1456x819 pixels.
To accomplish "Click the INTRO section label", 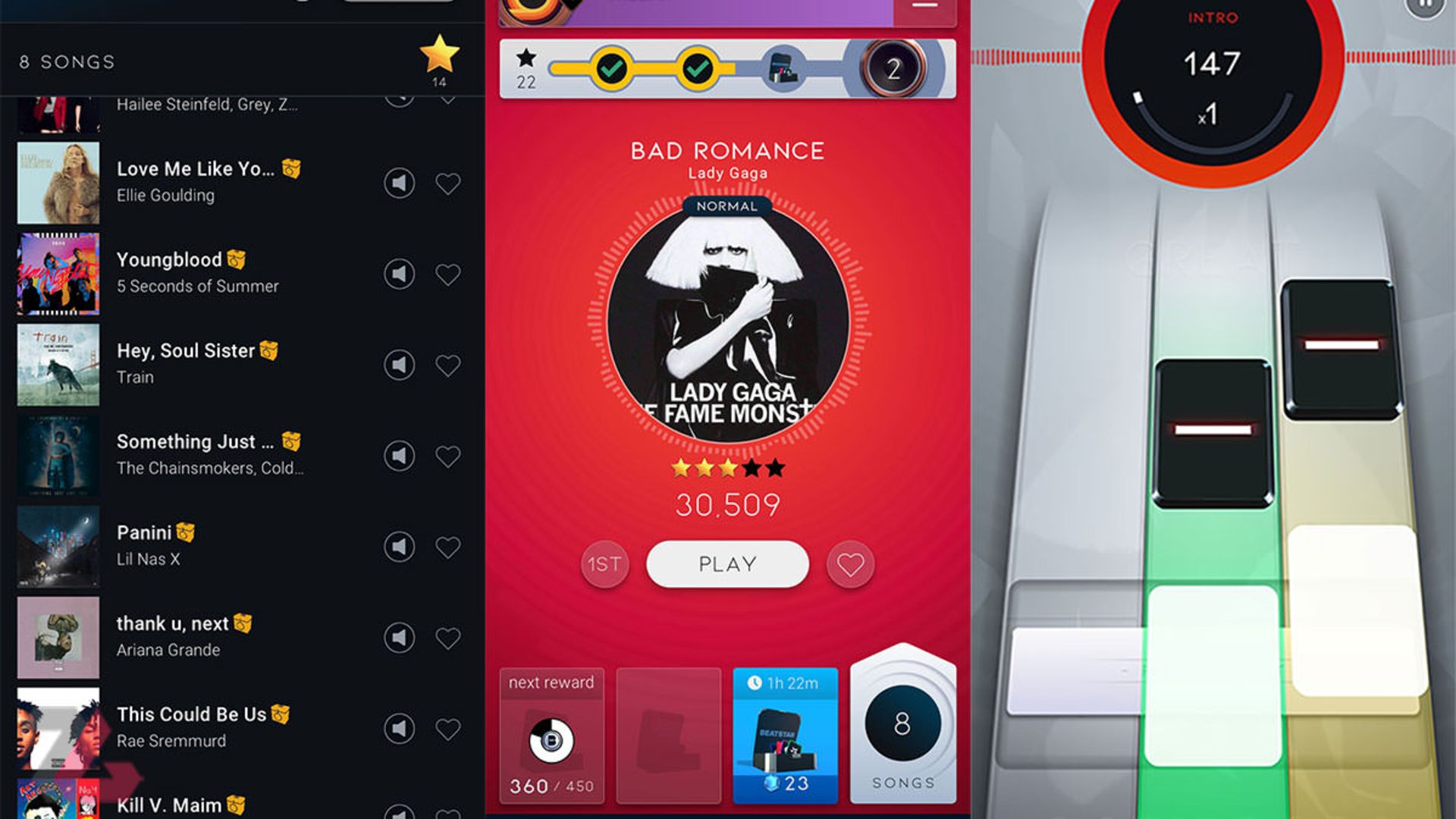I will [1213, 17].
